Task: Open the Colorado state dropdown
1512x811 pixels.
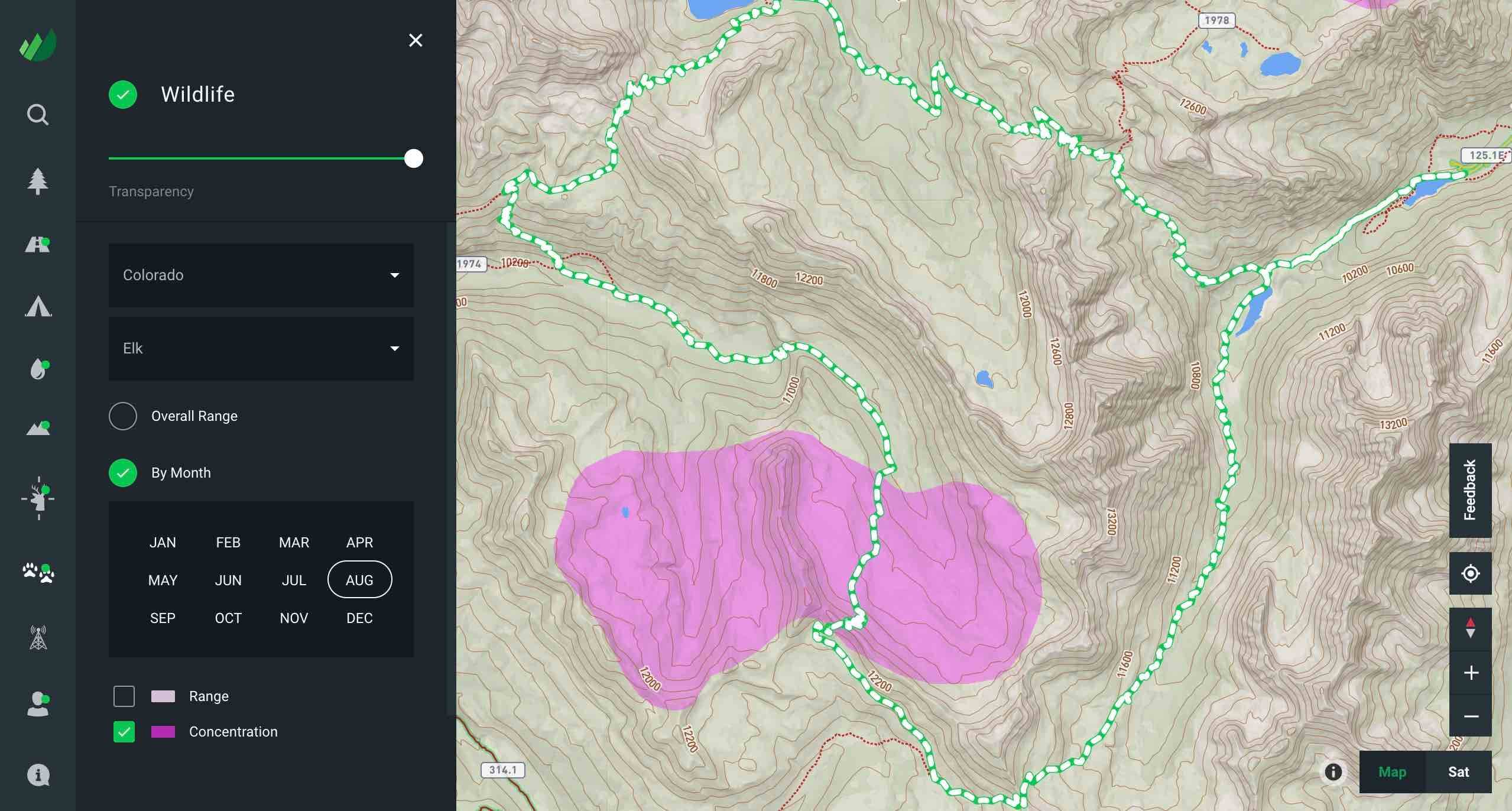Action: (x=261, y=275)
